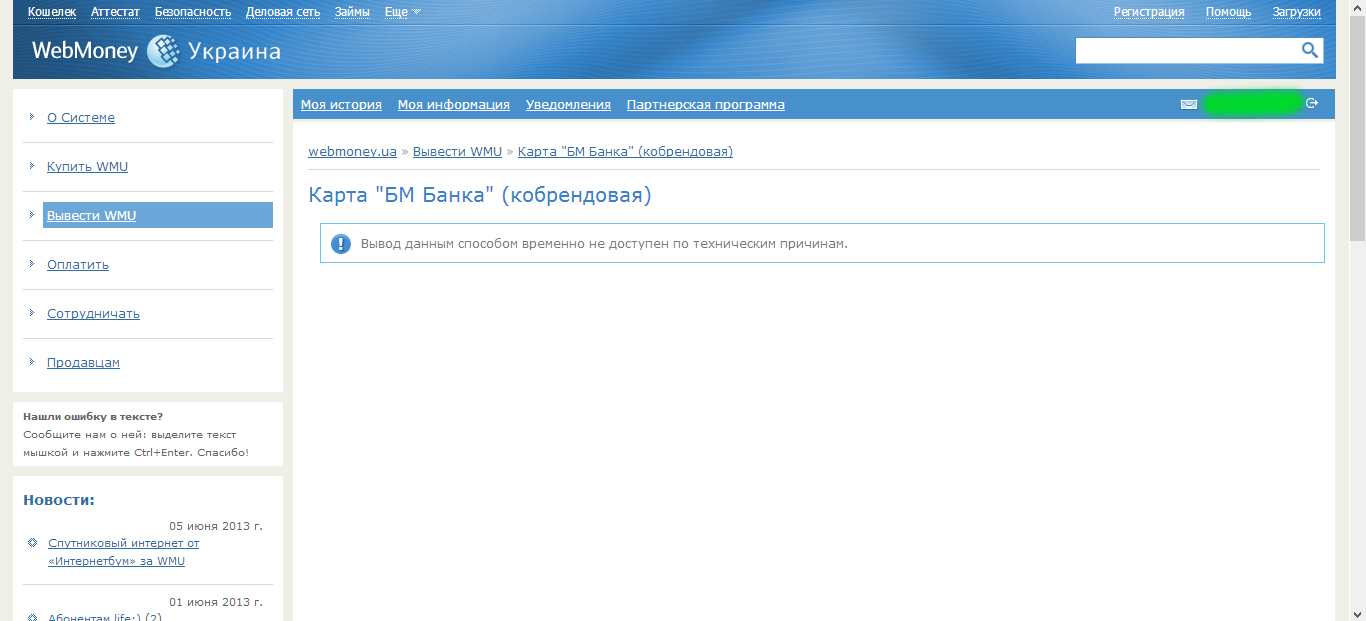Open the Помощь link
The width and height of the screenshot is (1366, 621).
click(1228, 12)
